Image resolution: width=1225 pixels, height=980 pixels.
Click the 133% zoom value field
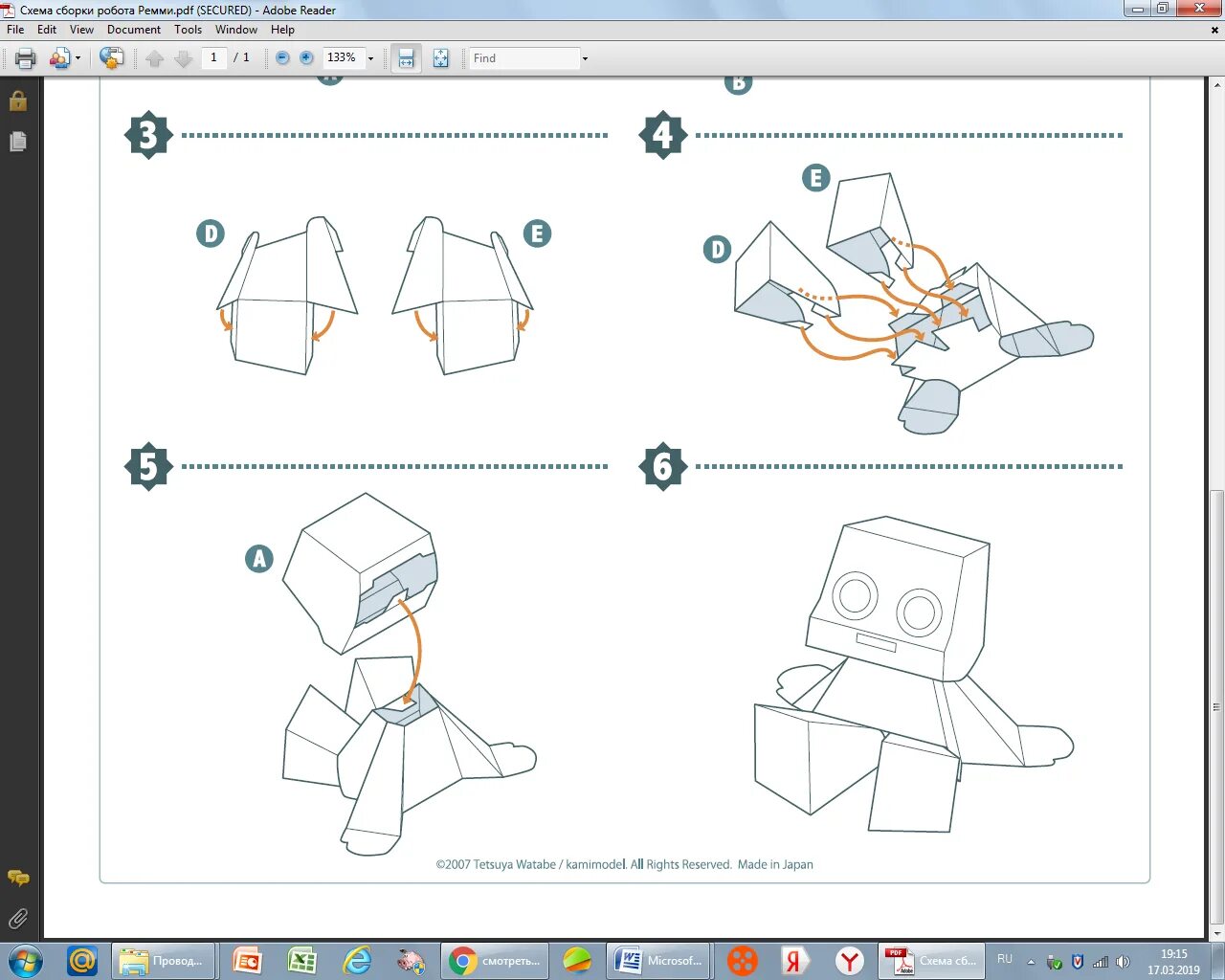point(343,57)
